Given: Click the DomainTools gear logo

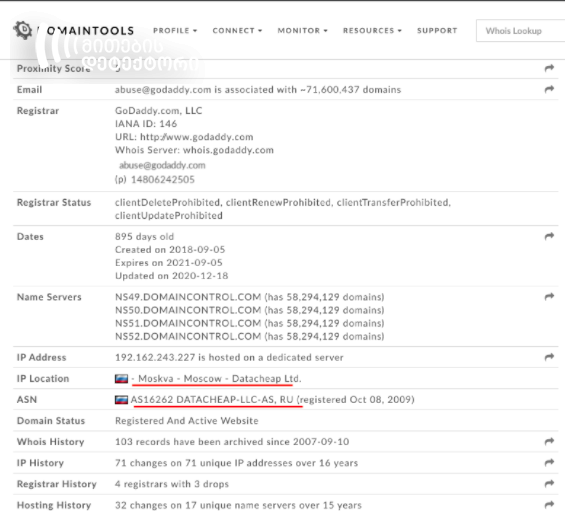Looking at the screenshot, I should tap(23, 30).
